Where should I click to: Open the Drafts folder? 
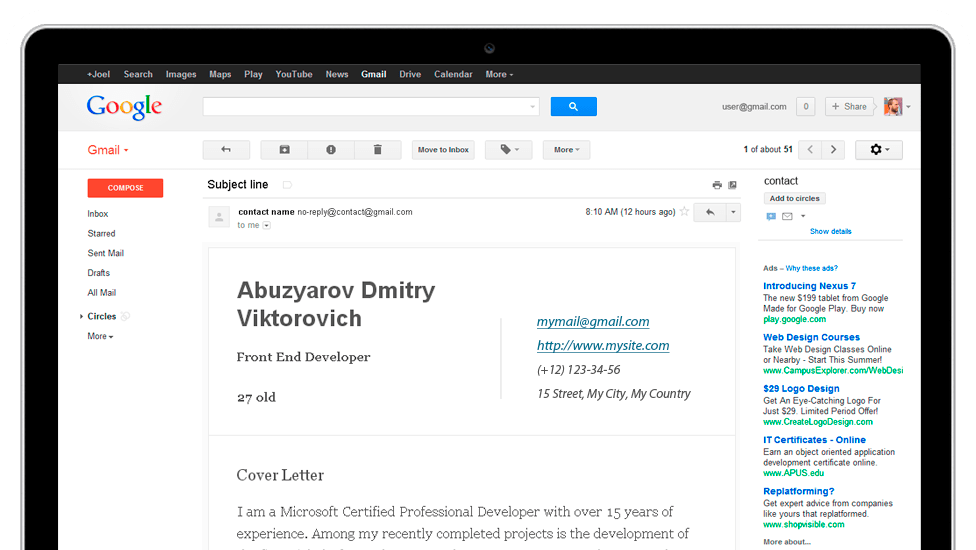(x=98, y=273)
